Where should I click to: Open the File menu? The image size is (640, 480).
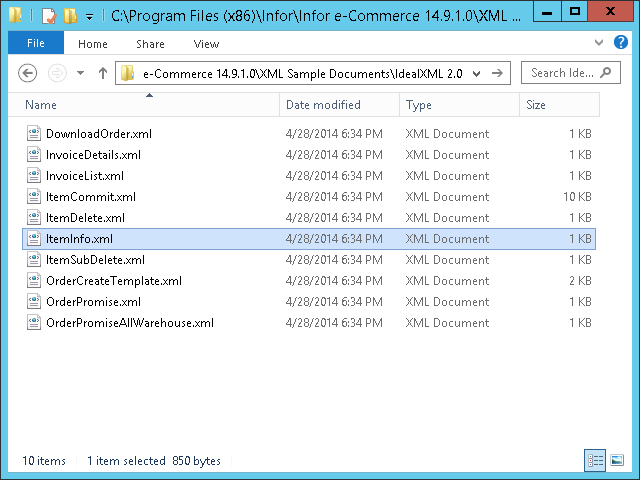(35, 44)
